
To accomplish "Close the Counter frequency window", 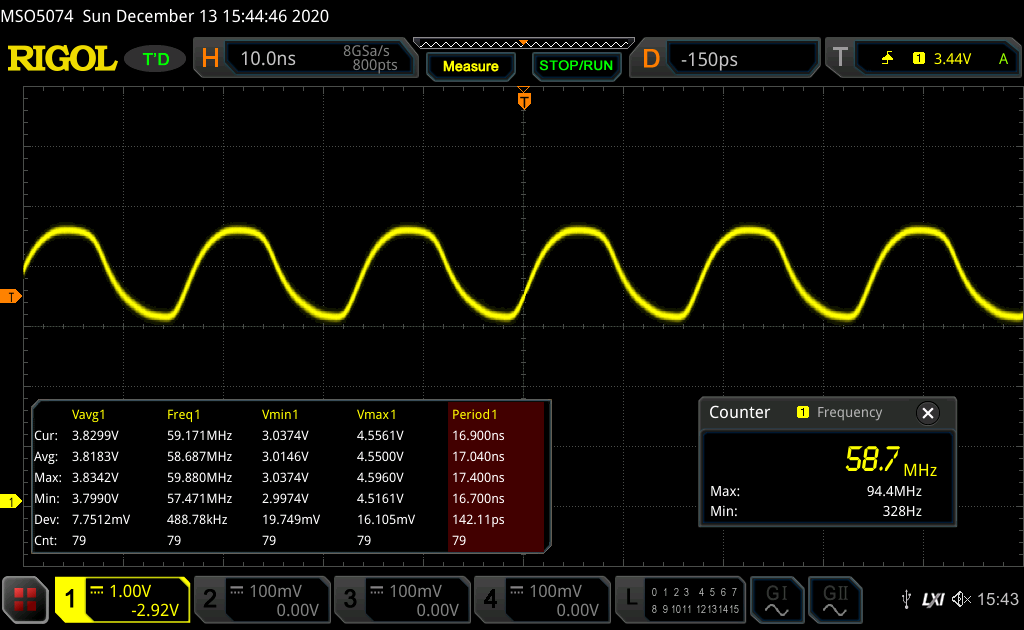I will [927, 413].
